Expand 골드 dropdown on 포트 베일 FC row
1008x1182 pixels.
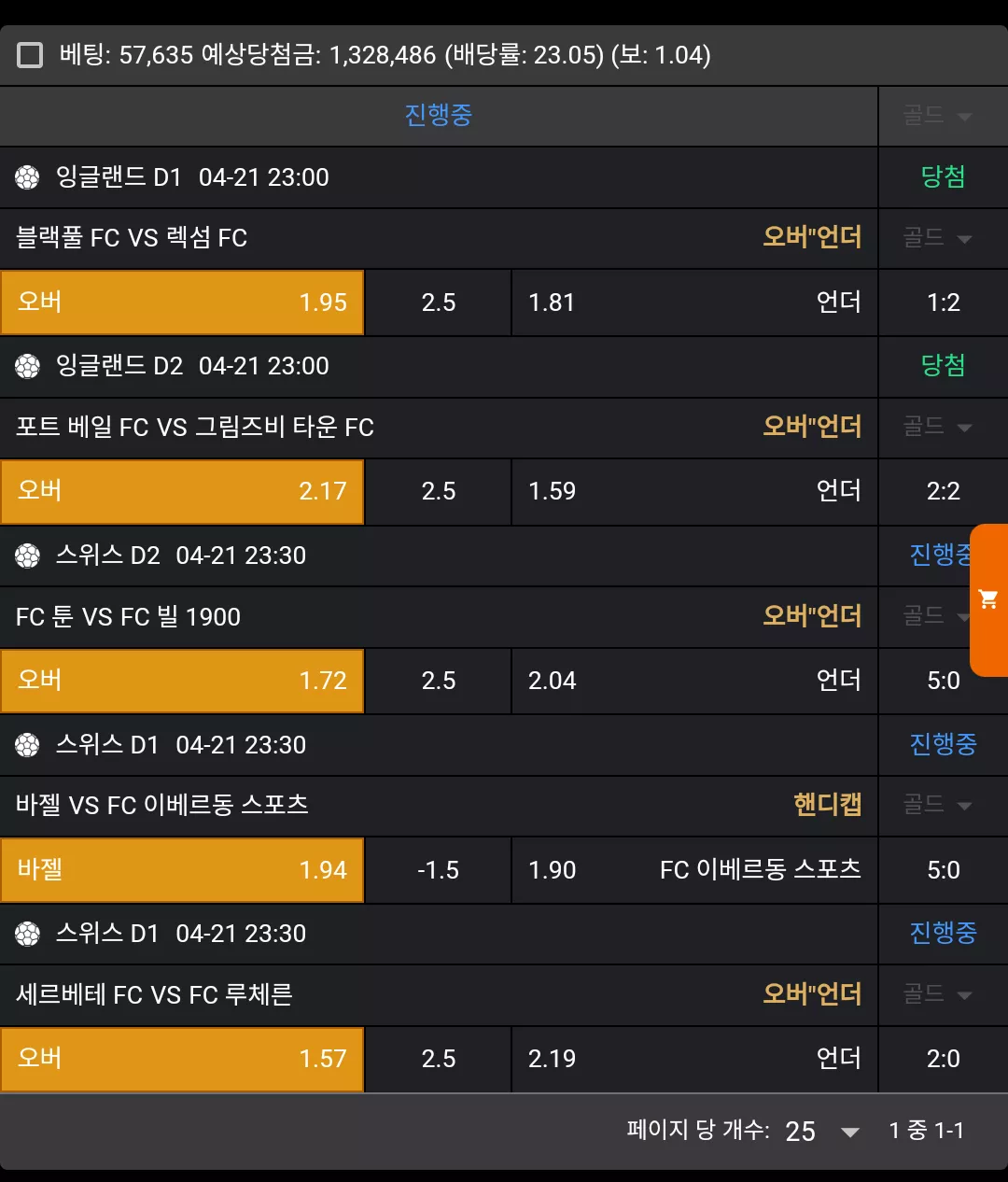tap(937, 427)
